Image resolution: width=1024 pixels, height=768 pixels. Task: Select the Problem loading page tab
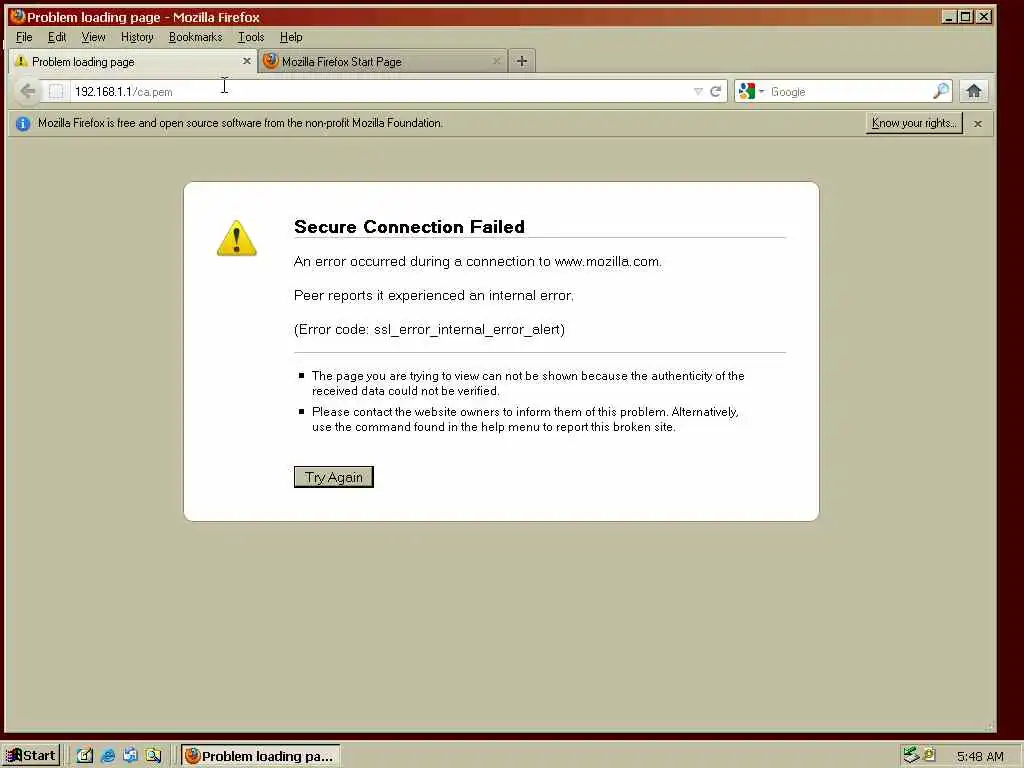click(x=133, y=61)
